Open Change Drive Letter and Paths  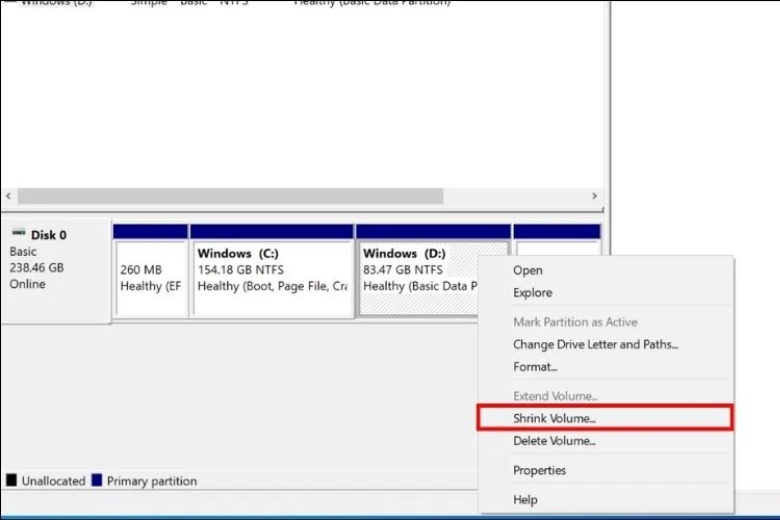595,344
